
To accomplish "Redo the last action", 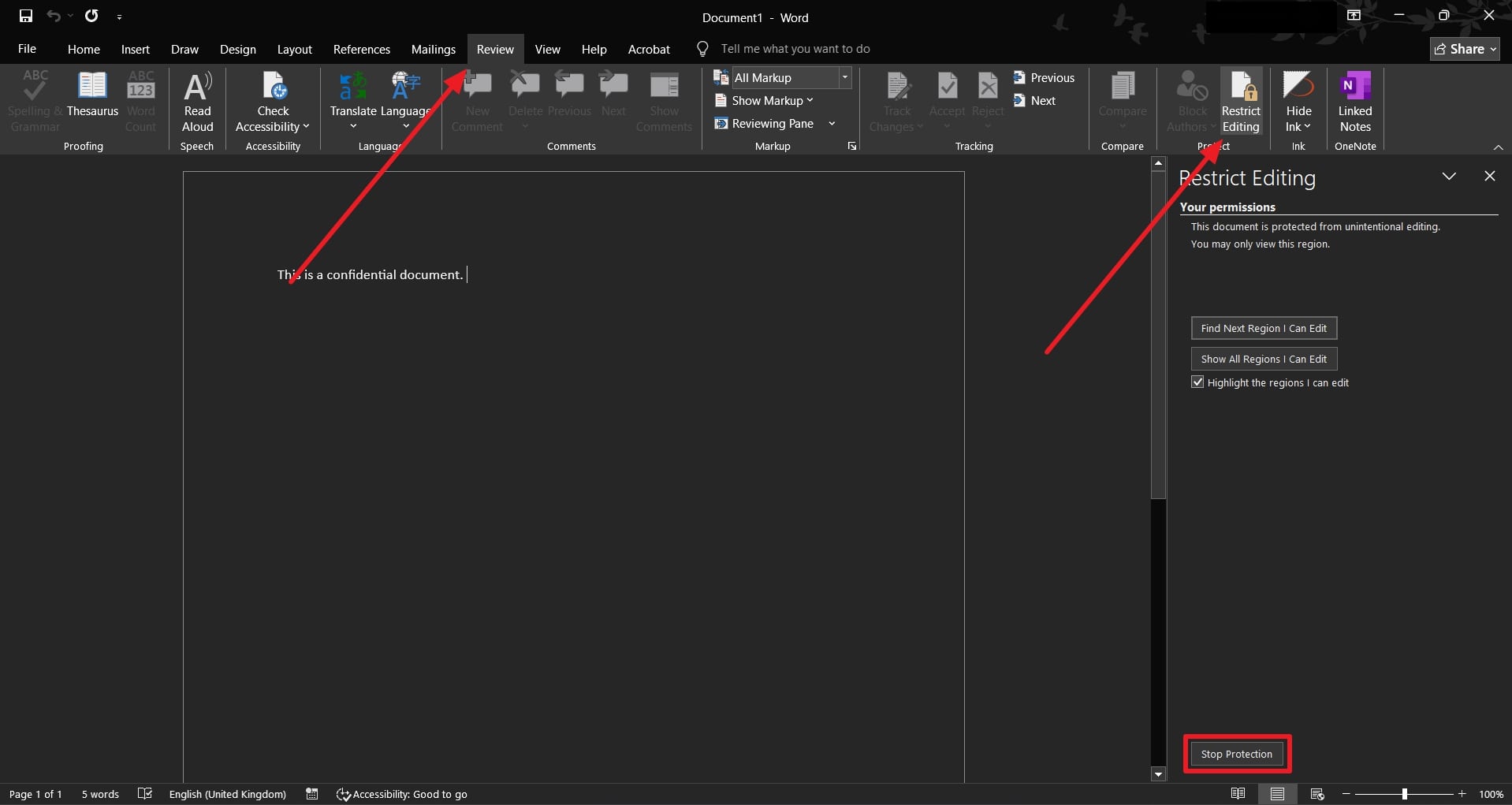I will [x=91, y=16].
